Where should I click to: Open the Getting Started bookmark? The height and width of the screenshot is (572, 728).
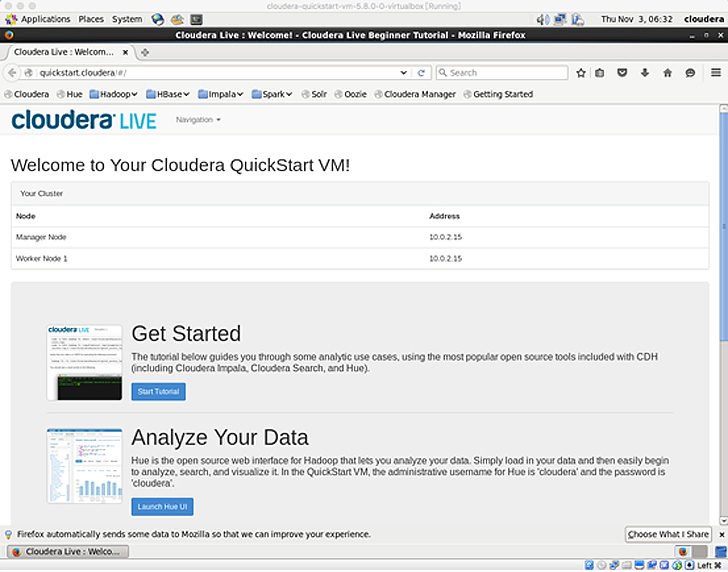click(x=498, y=94)
